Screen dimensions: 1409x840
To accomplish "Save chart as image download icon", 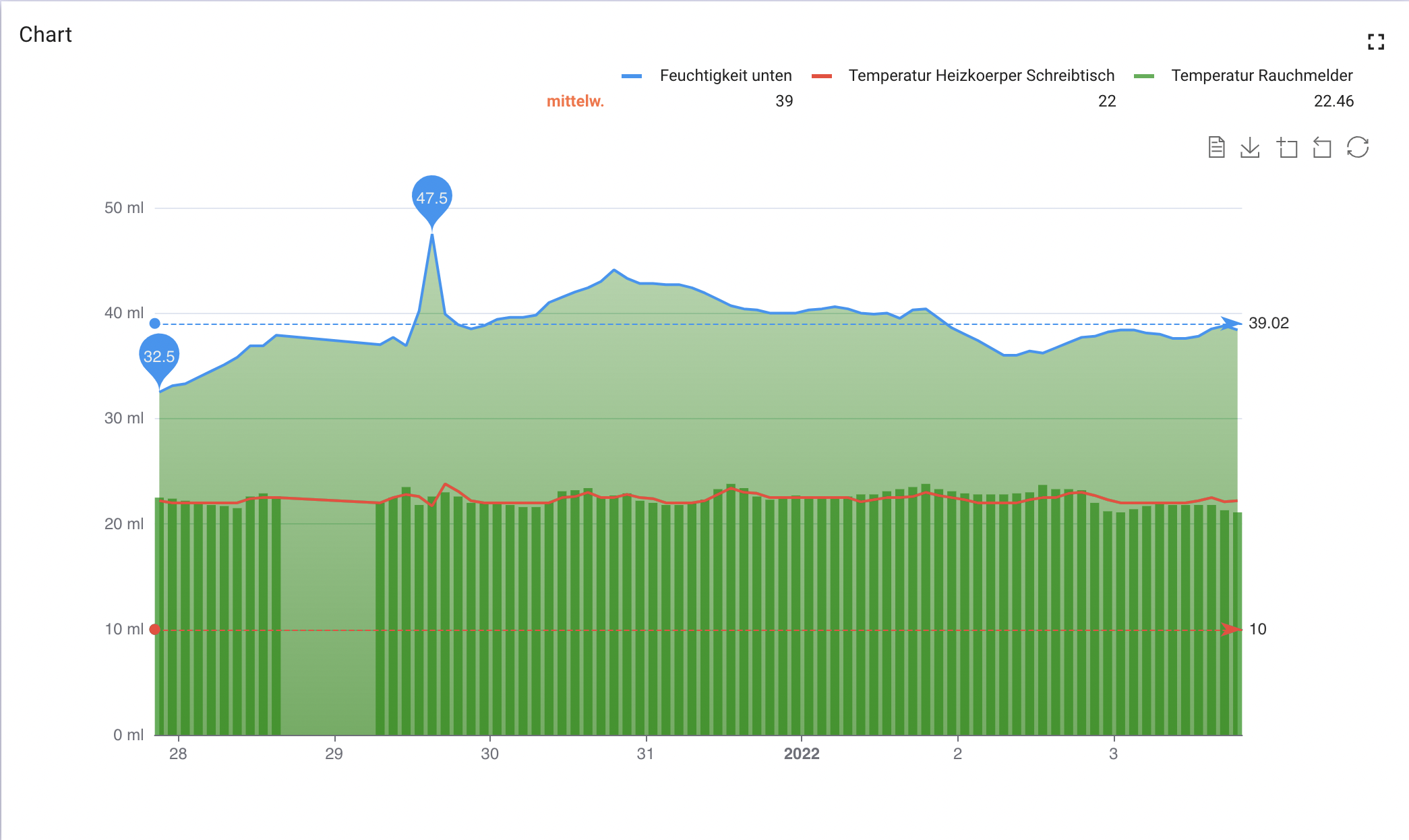I will [x=1250, y=147].
